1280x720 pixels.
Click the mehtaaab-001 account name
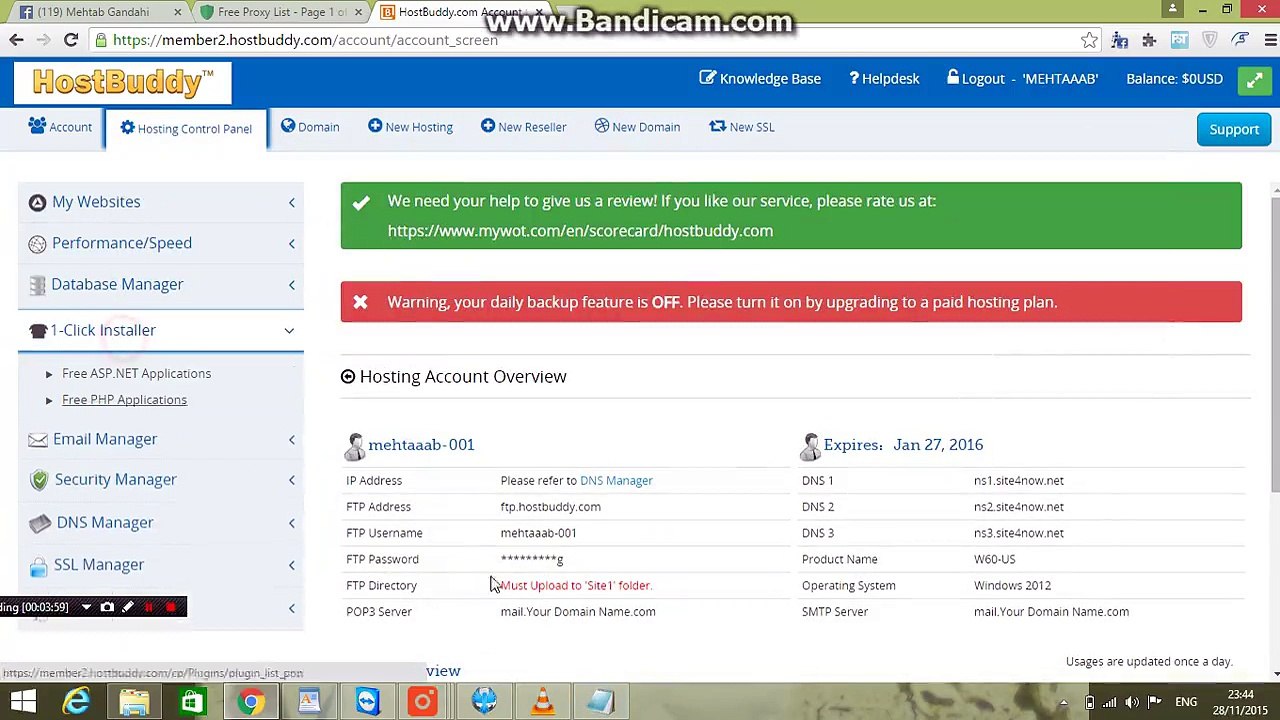coord(421,445)
